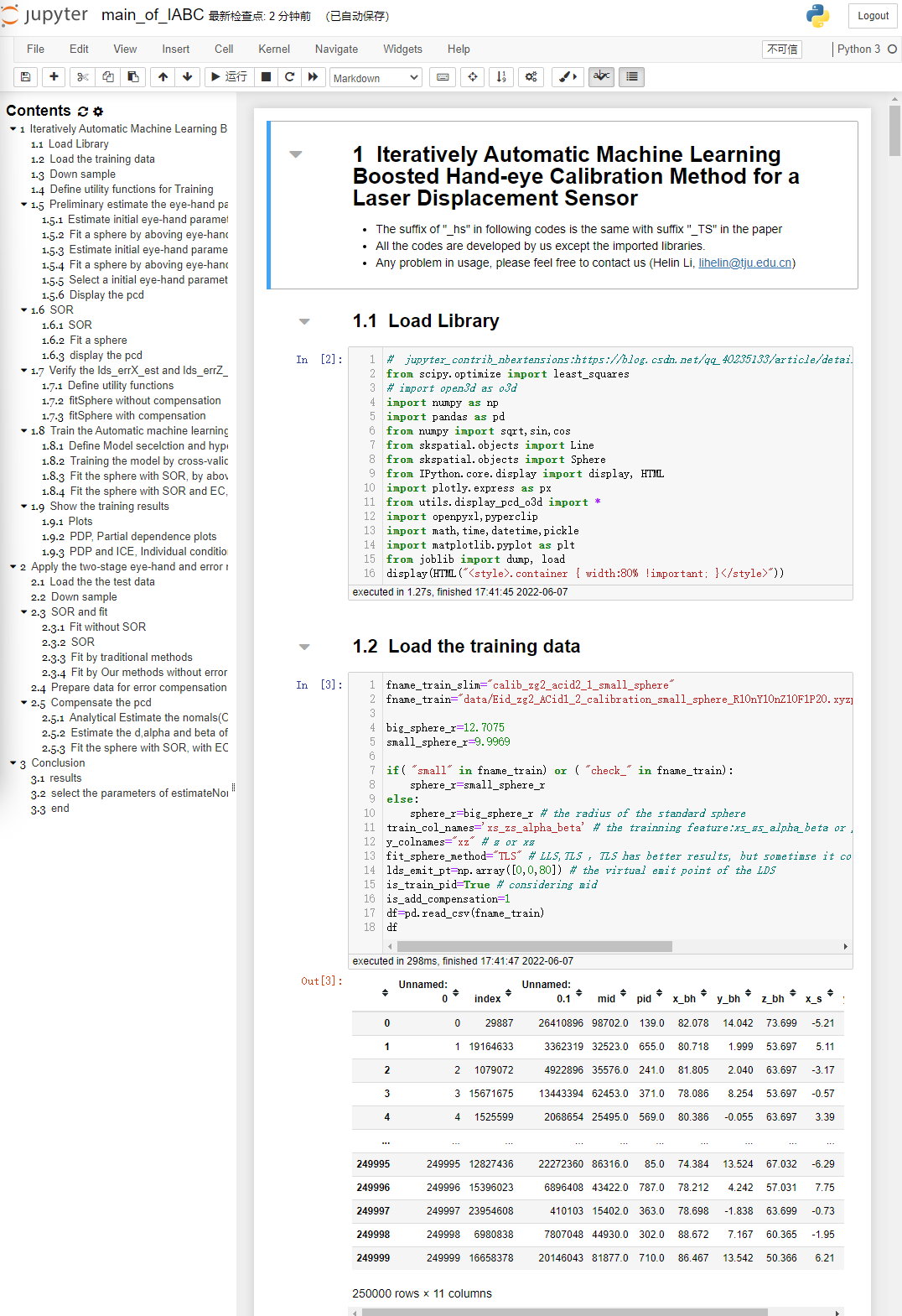902x1316 pixels.
Task: Collapse 1.6 SOR section in Contents
Action: (x=23, y=310)
